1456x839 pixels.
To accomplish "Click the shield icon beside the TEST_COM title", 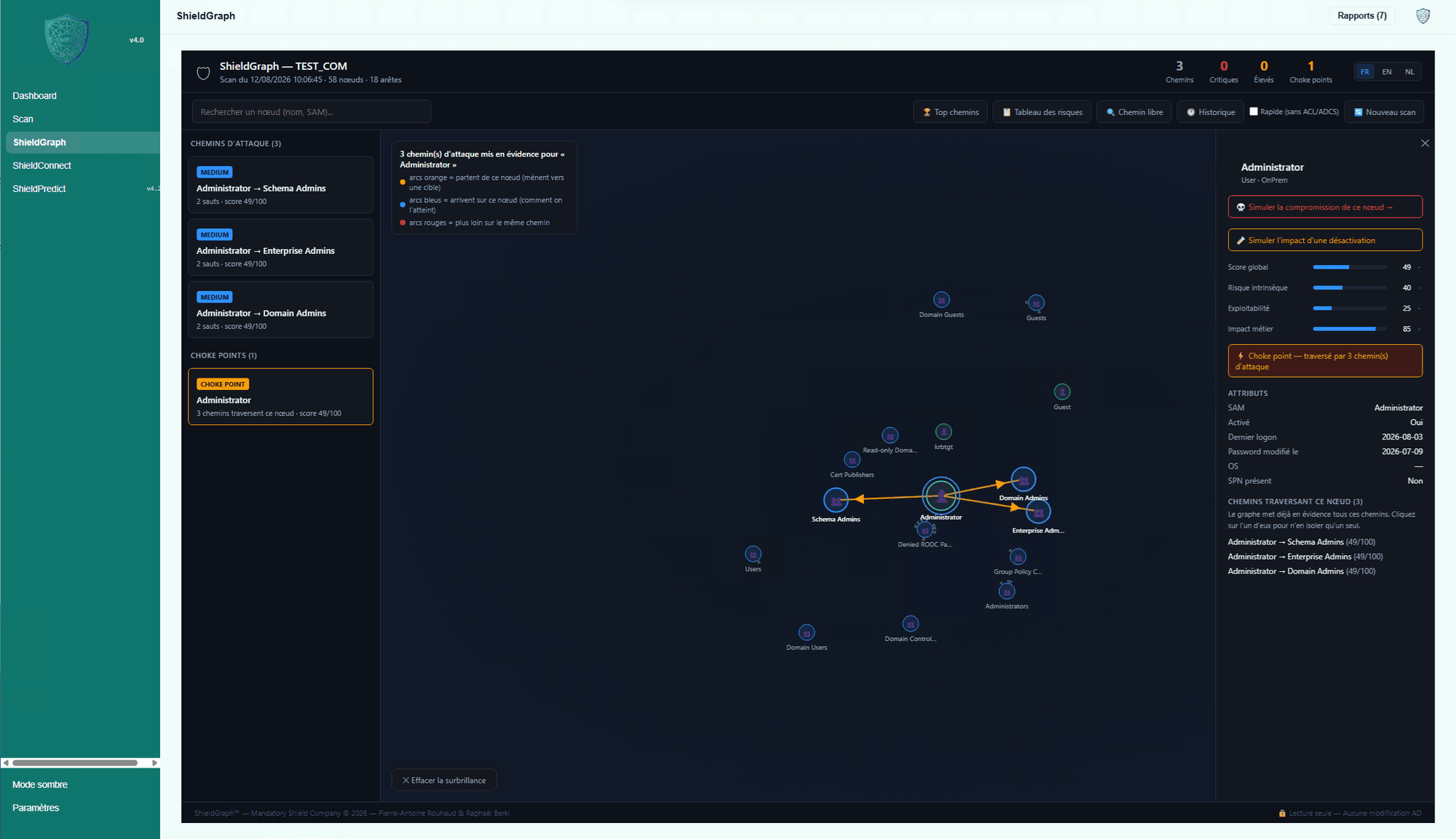I will point(203,73).
